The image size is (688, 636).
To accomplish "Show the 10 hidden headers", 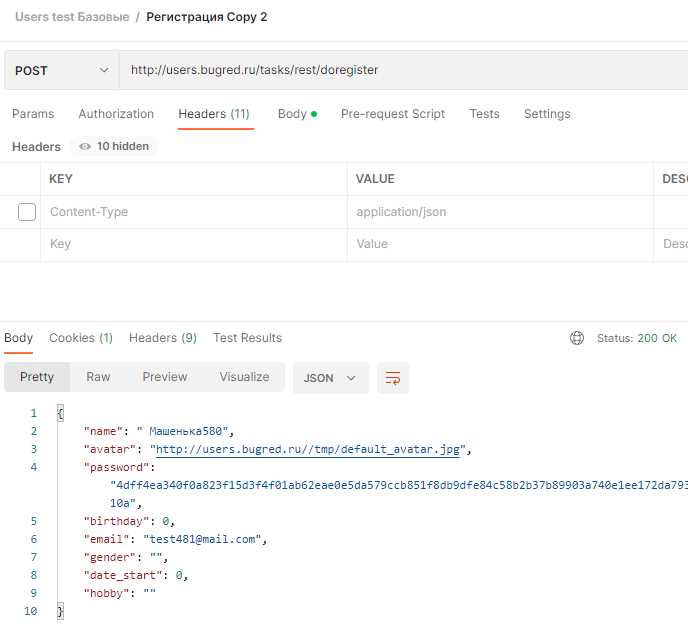I will point(115,147).
